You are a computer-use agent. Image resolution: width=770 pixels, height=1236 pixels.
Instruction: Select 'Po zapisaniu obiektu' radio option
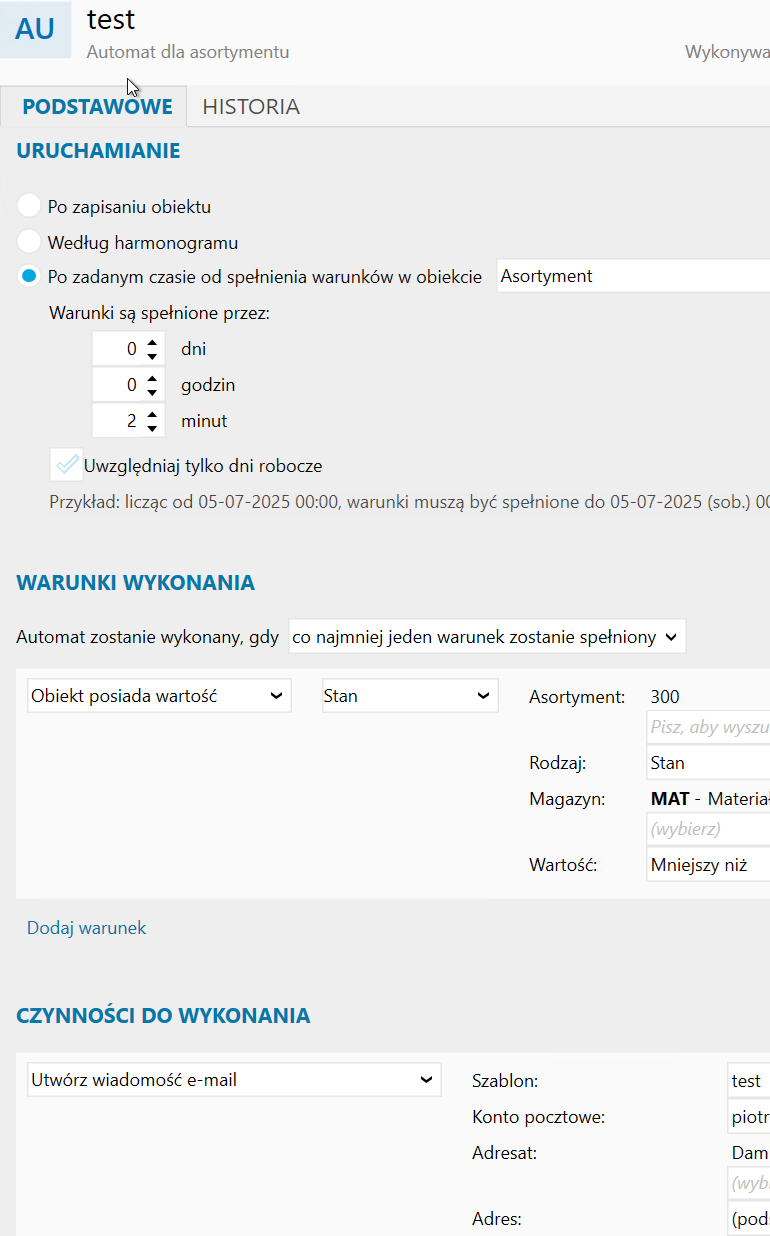point(29,207)
